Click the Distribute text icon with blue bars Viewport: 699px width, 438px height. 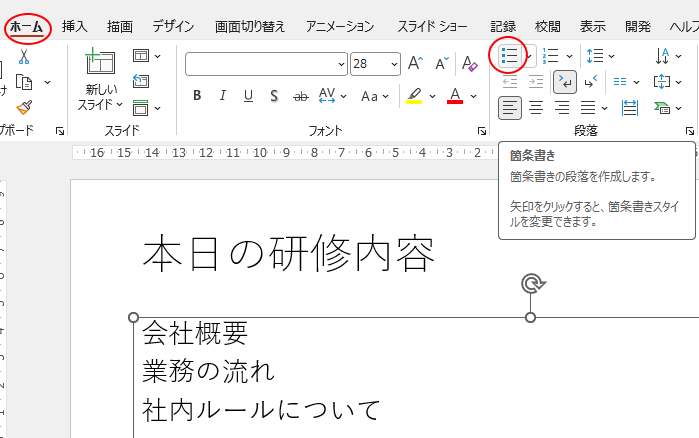[629, 108]
